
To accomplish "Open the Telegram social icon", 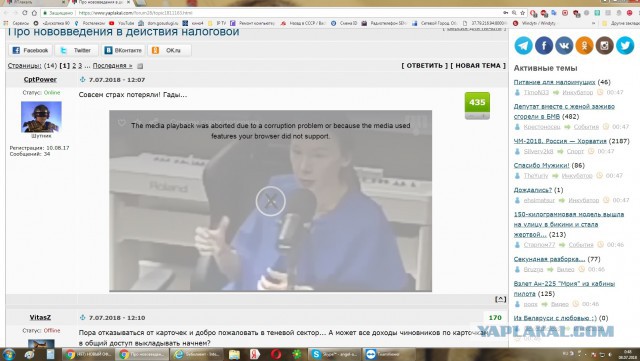I will click(x=523, y=45).
